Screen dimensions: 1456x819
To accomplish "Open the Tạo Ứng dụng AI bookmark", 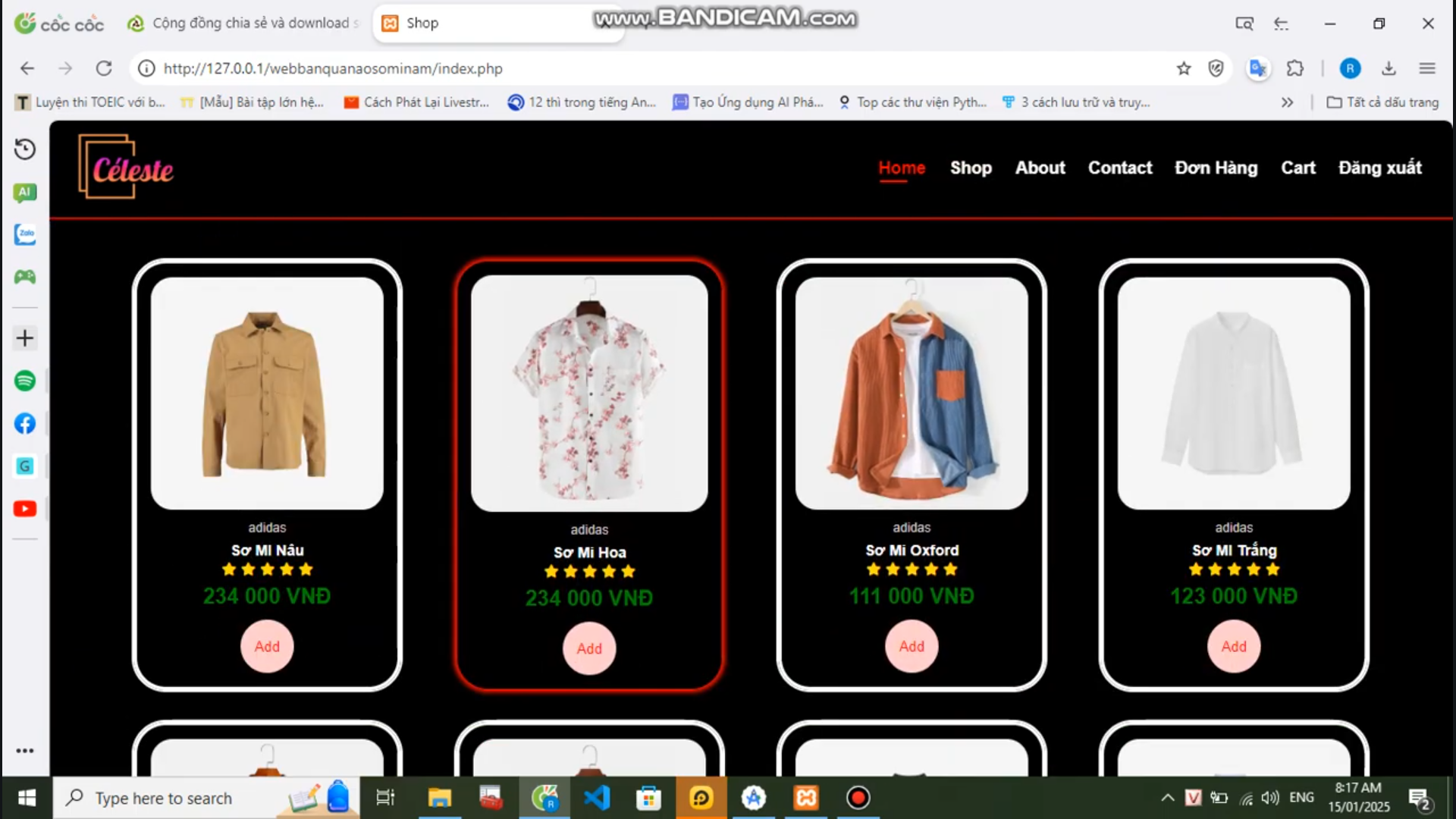I will [x=748, y=102].
